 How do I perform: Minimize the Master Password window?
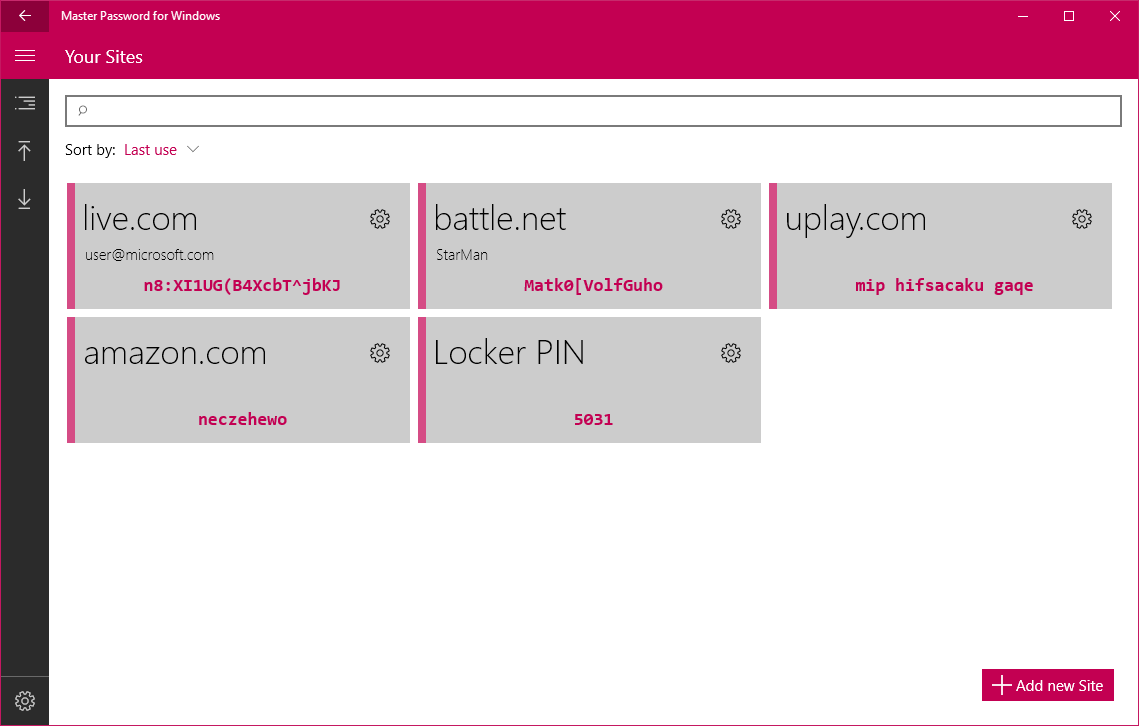(x=1023, y=16)
